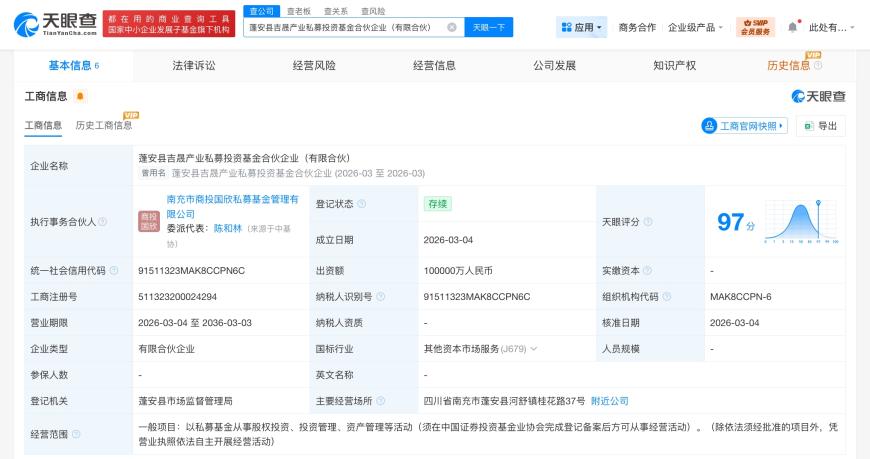Viewport: 870px width, 459px height.
Task: Click the TianYanCha logo in header
Action: click(x=55, y=26)
